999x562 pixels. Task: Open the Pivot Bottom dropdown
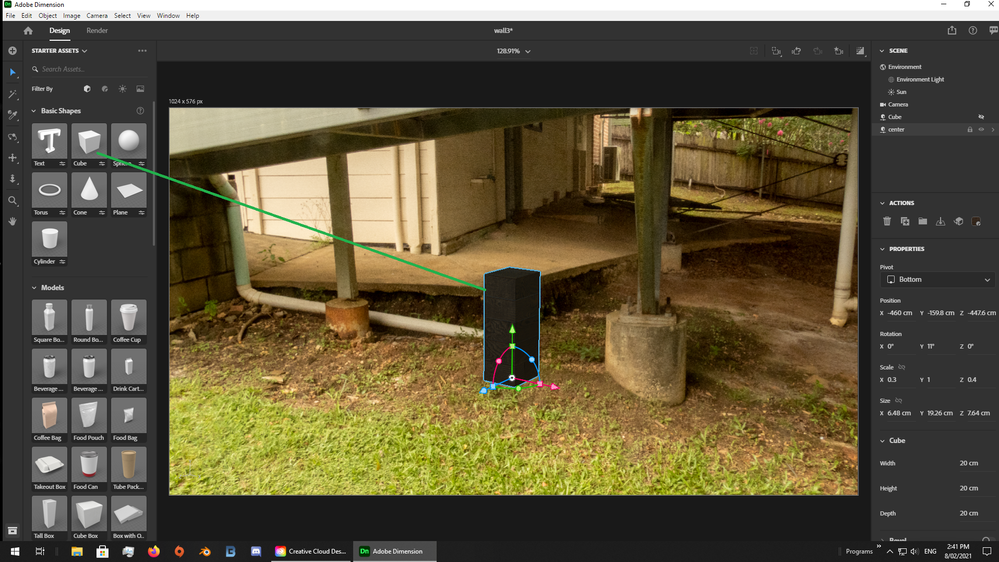[x=938, y=280]
